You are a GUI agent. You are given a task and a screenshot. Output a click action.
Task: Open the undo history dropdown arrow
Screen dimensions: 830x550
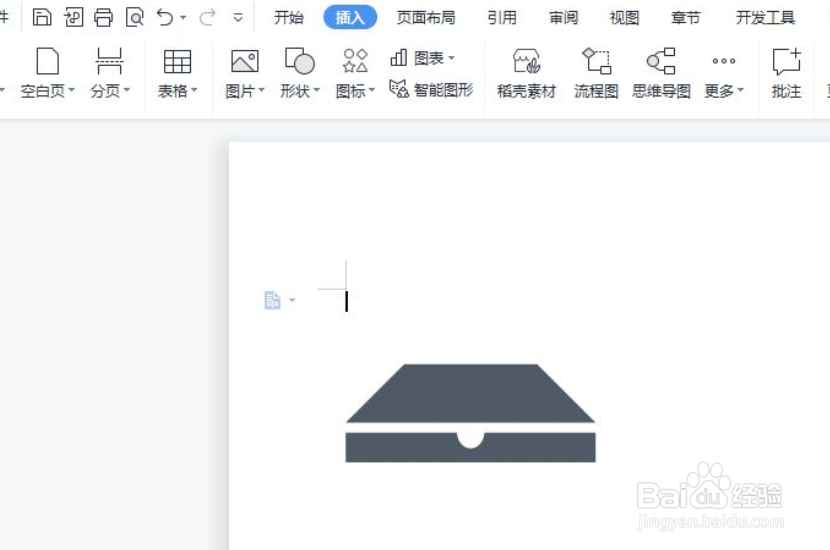tap(183, 17)
